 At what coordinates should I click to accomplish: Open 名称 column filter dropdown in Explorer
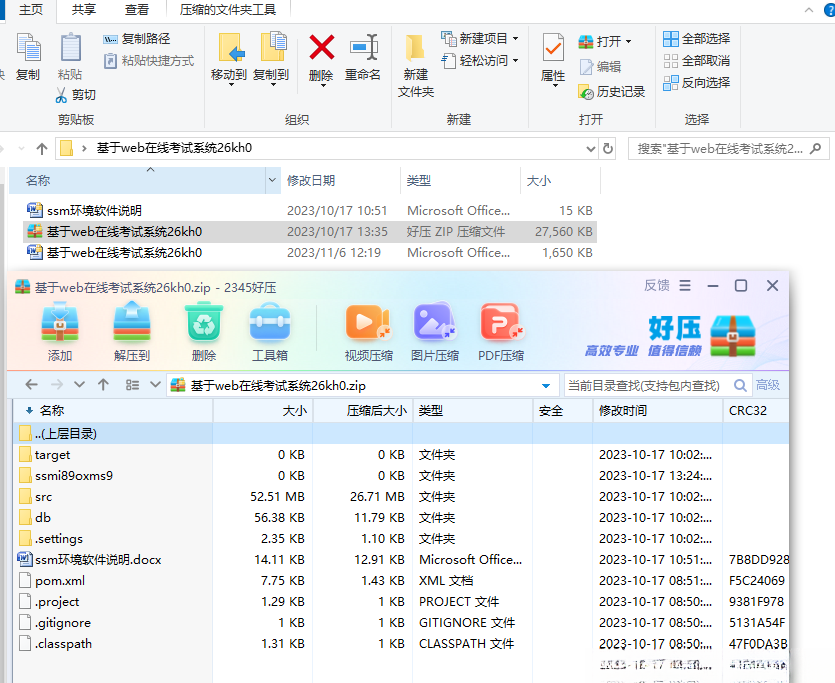click(272, 180)
